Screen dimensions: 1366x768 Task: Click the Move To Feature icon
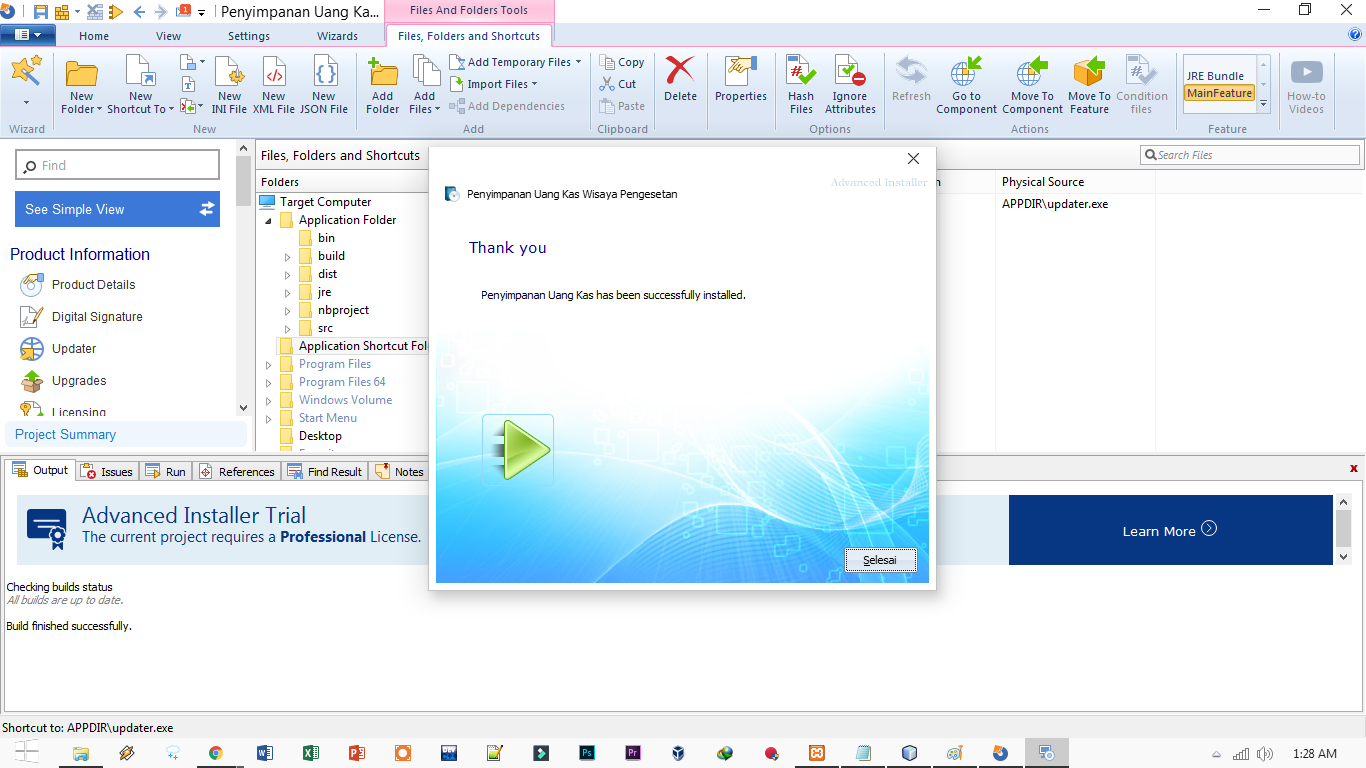[x=1089, y=72]
